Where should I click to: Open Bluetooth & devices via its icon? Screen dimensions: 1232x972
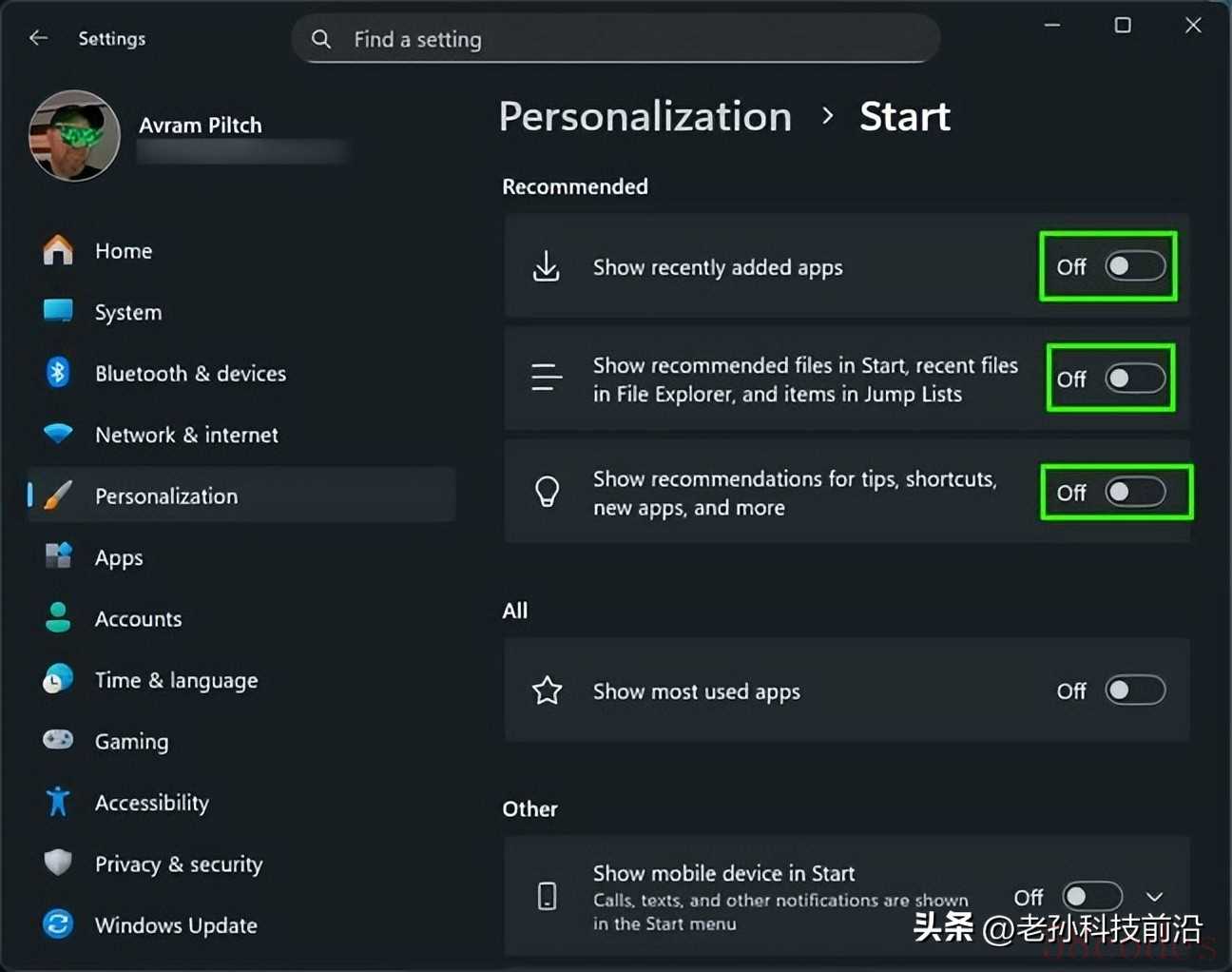point(58,373)
